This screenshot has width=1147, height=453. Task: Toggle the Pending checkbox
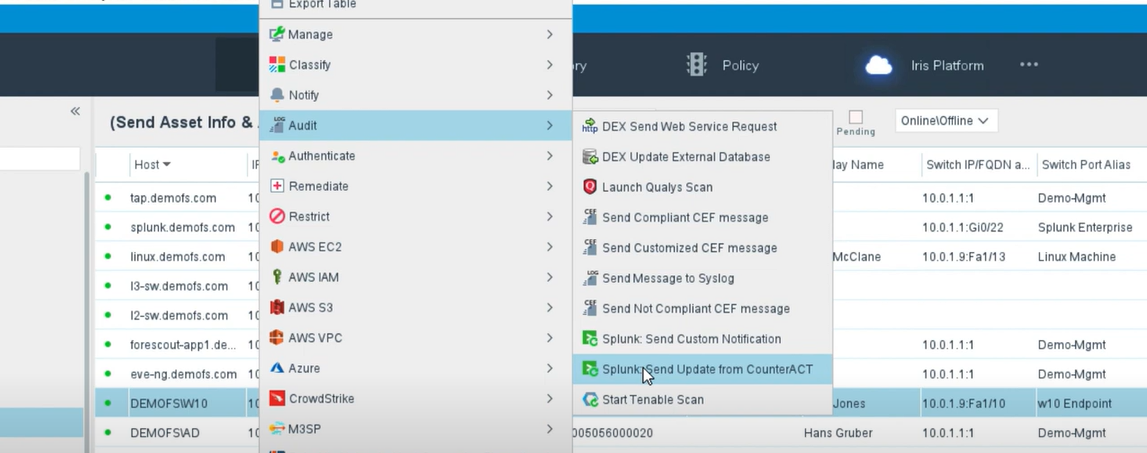point(856,117)
